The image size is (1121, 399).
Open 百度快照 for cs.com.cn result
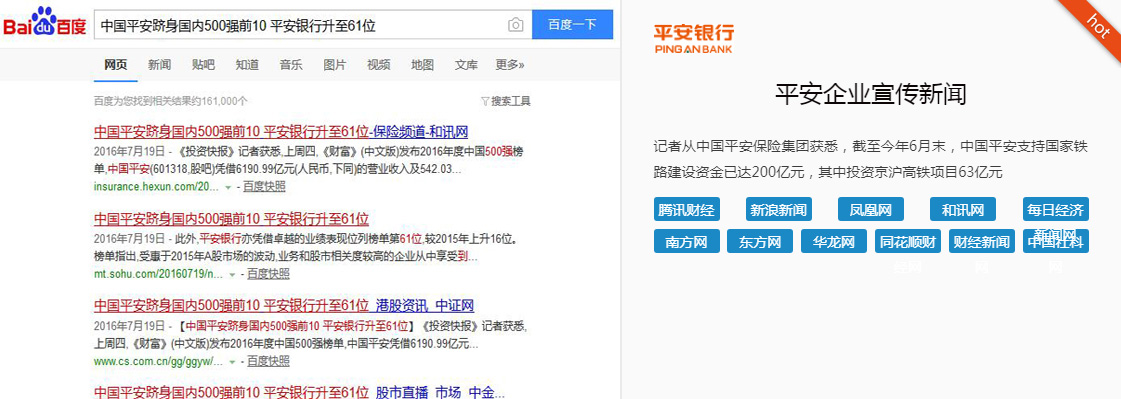268,362
